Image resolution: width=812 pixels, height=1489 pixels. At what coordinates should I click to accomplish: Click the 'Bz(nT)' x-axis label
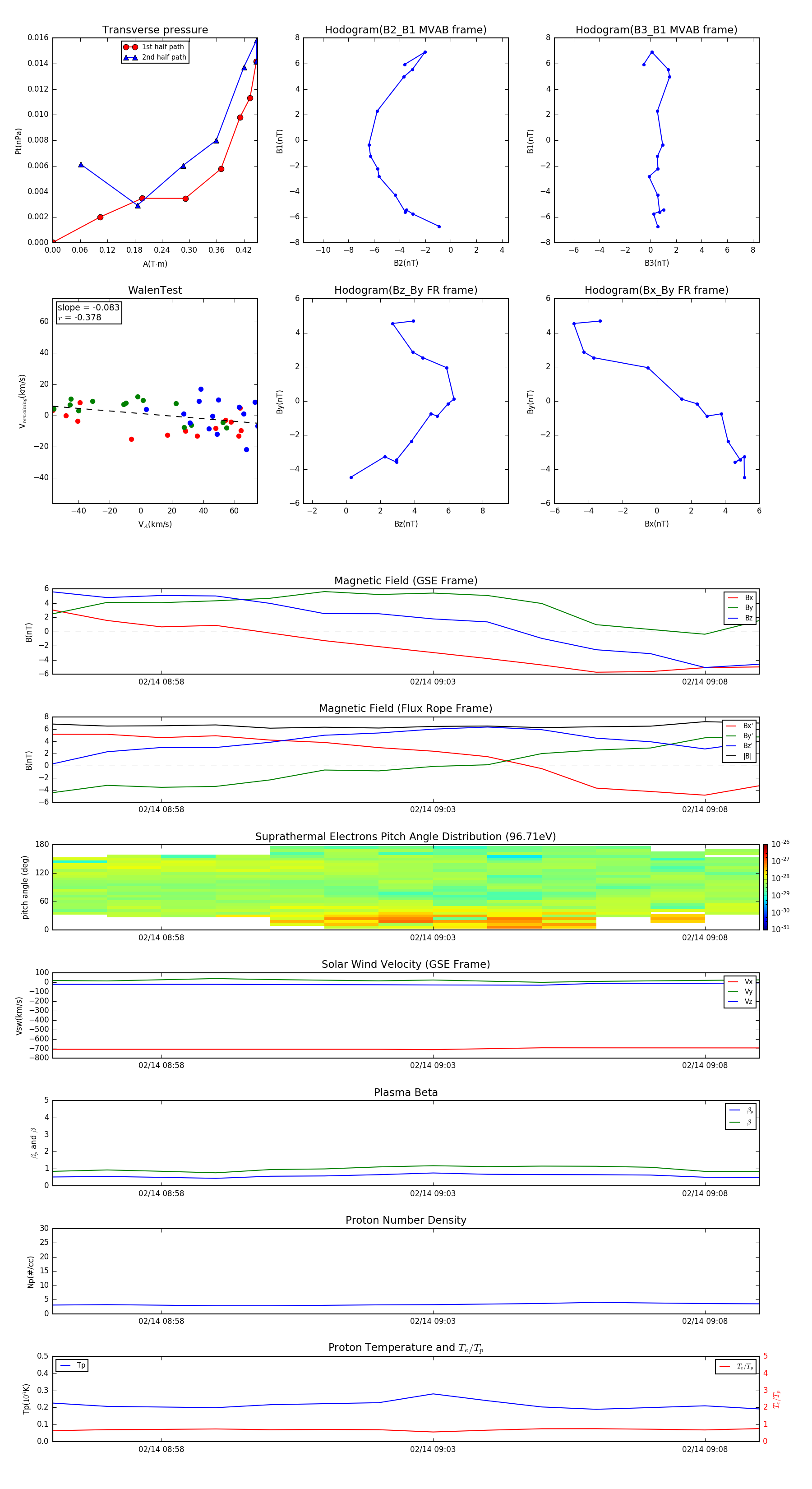[406, 524]
